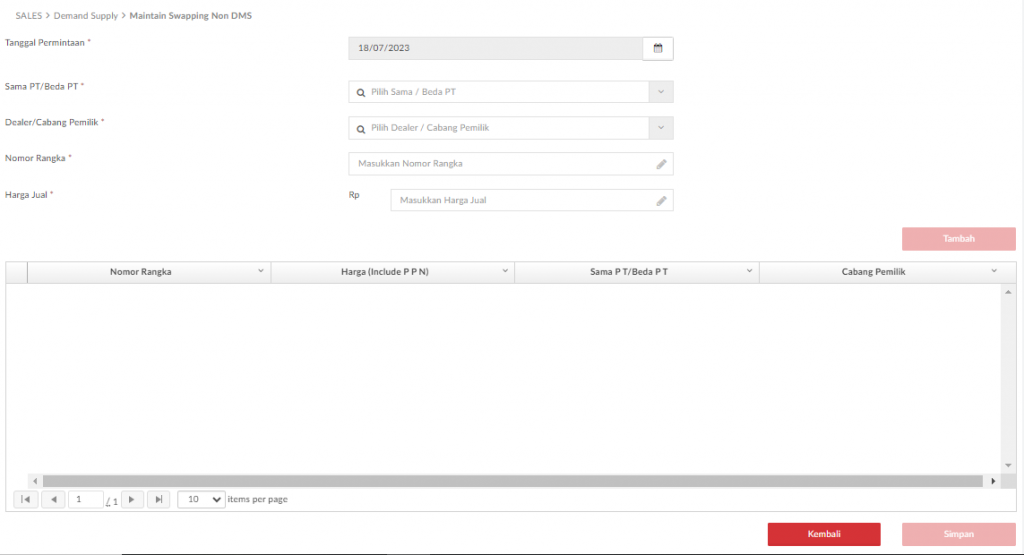The height and width of the screenshot is (555, 1024).
Task: Click the SALES breadcrumb
Action: 29,16
